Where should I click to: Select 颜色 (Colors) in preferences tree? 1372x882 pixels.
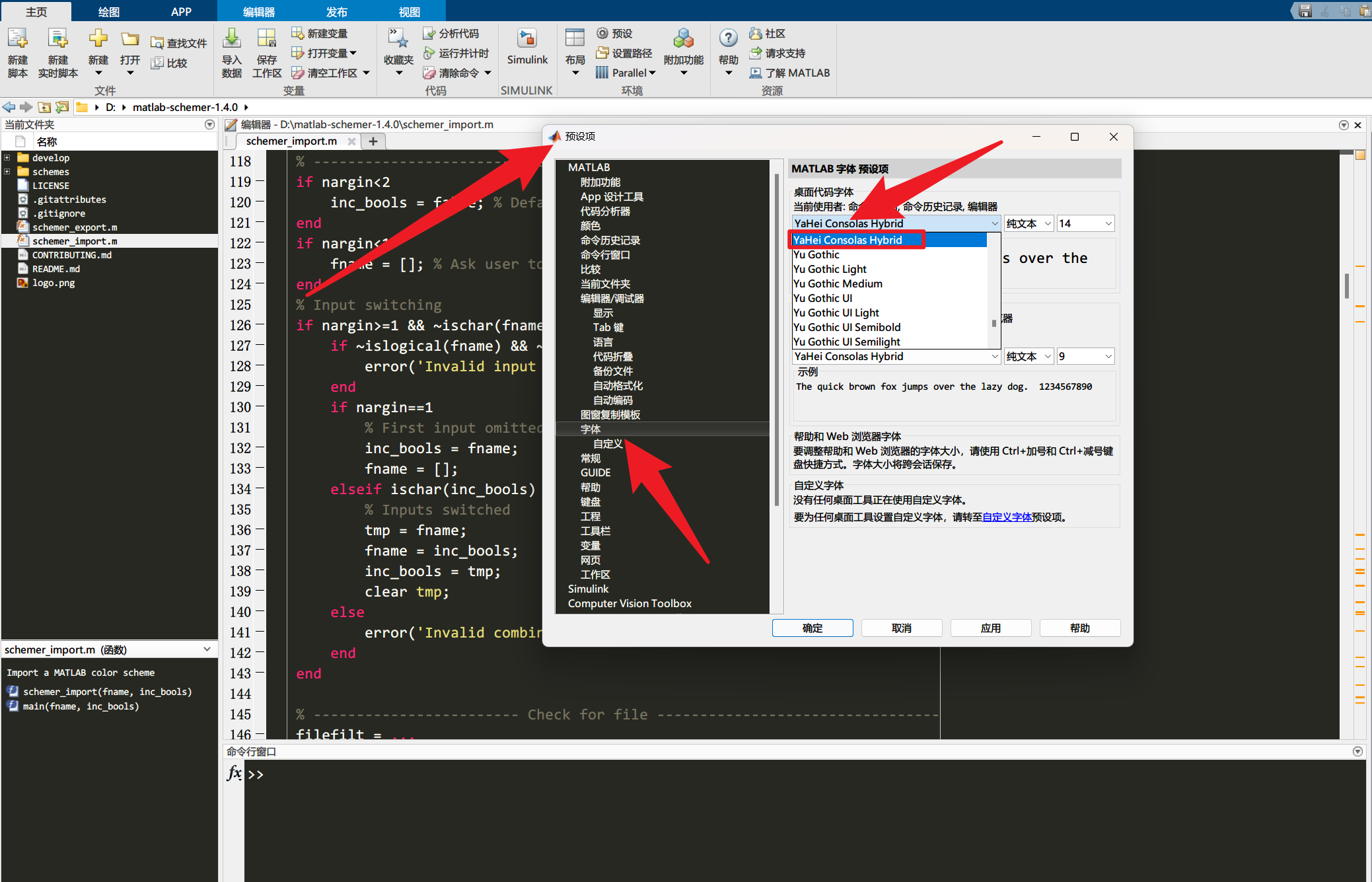coord(591,225)
